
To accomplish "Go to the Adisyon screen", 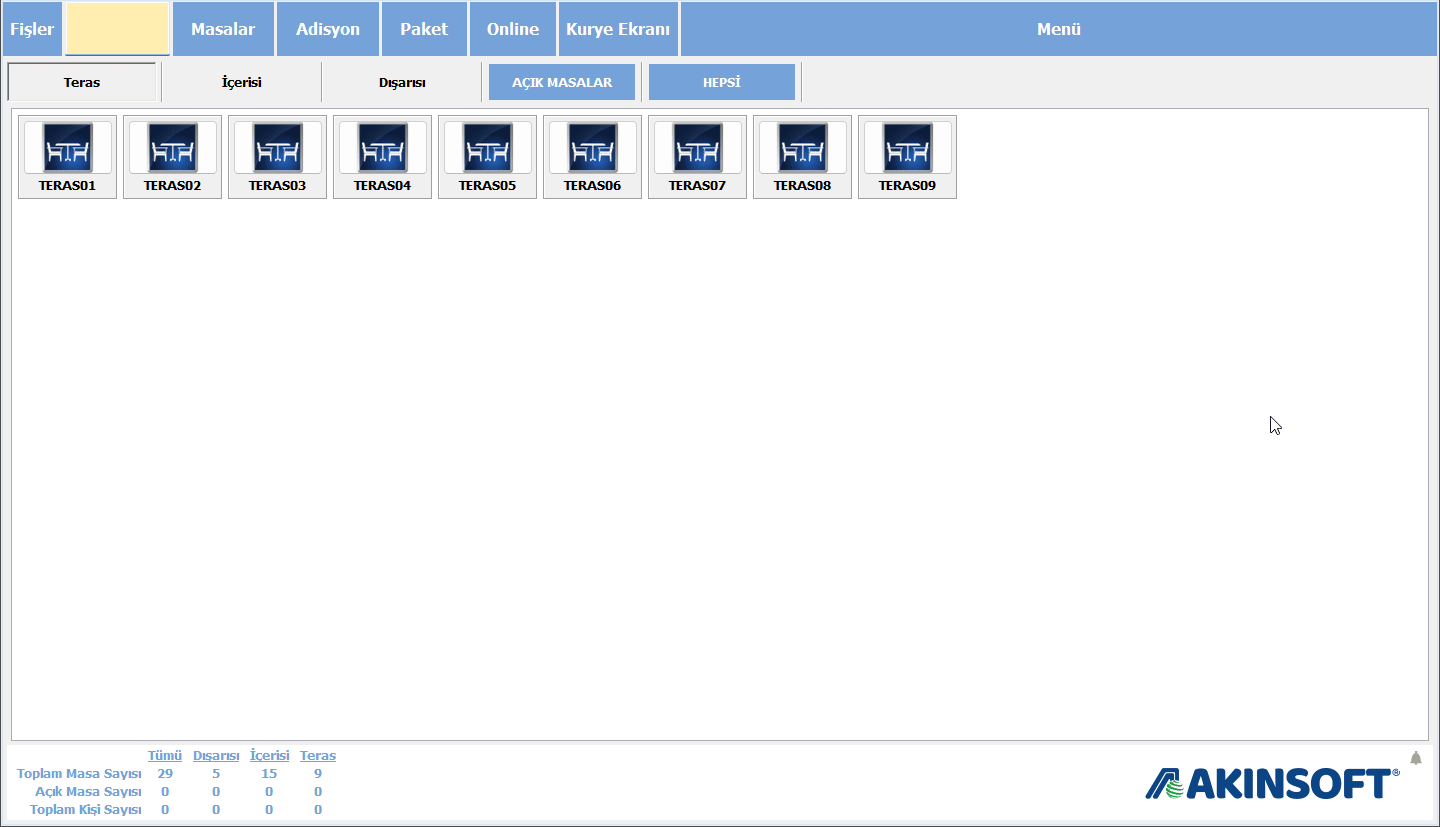I will [328, 29].
